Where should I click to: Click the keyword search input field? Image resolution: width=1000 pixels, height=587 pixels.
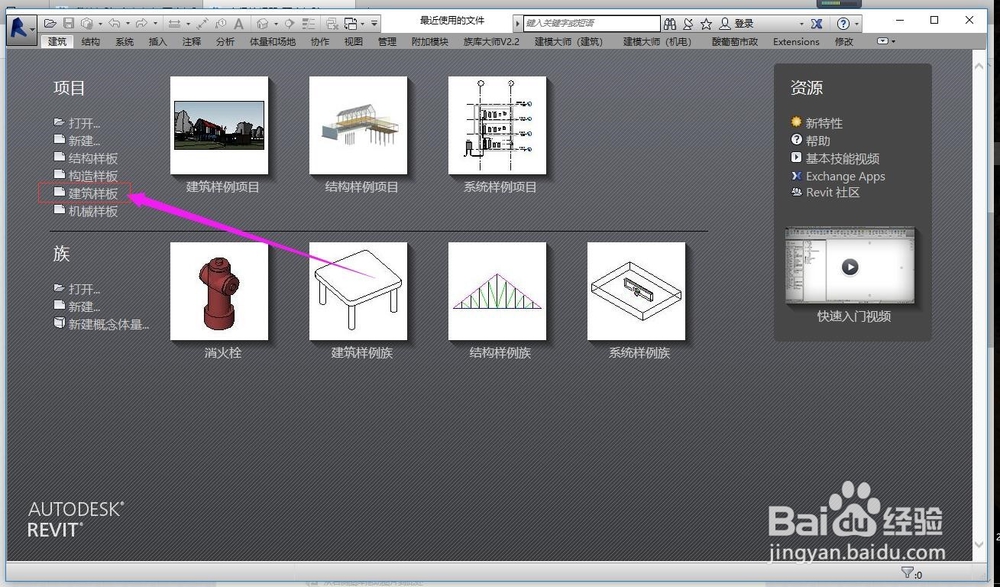(x=592, y=24)
